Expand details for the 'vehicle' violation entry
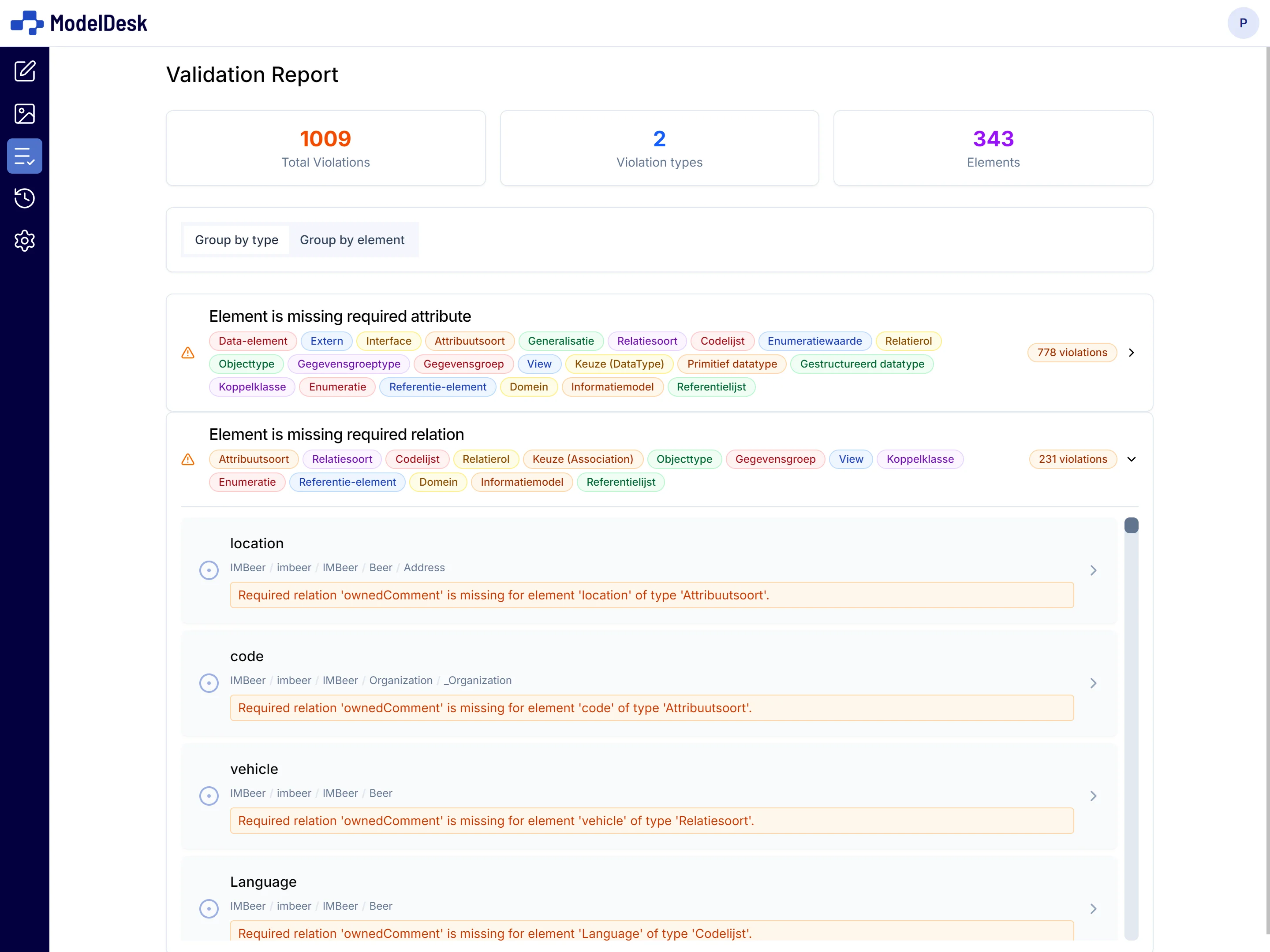Screen dimensions: 1270x952 point(1093,796)
